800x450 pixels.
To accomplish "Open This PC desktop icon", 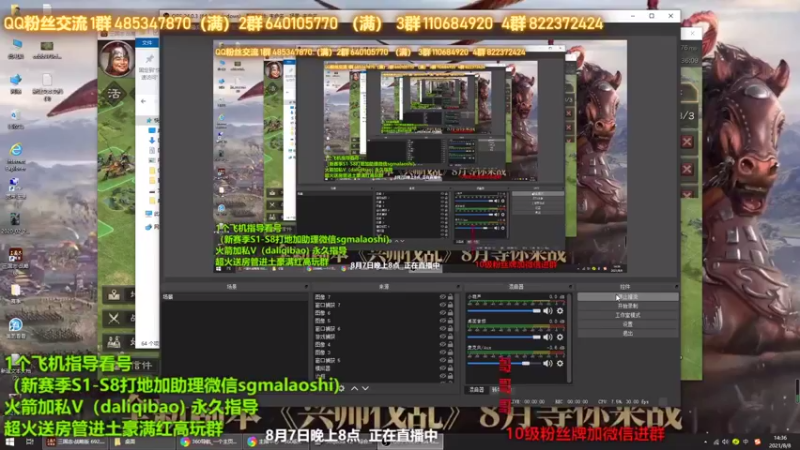I will click(16, 48).
